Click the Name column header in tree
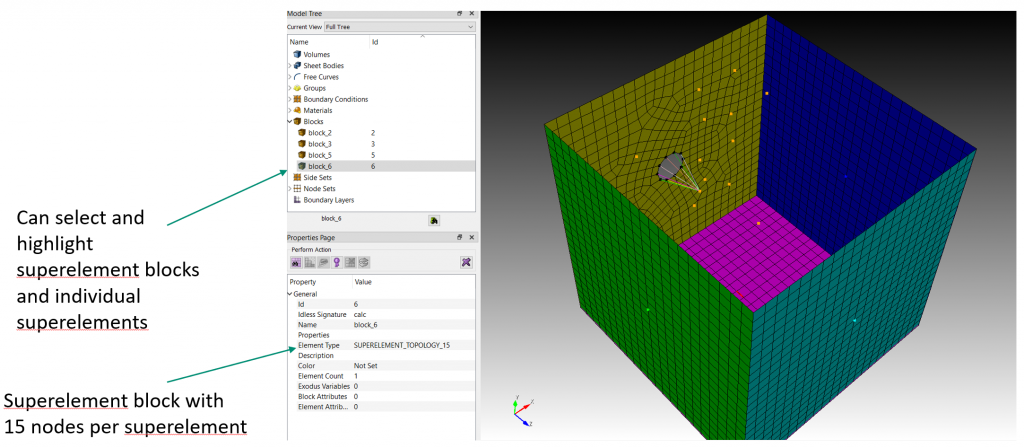Screen dimensions: 1024x448 click(x=300, y=42)
